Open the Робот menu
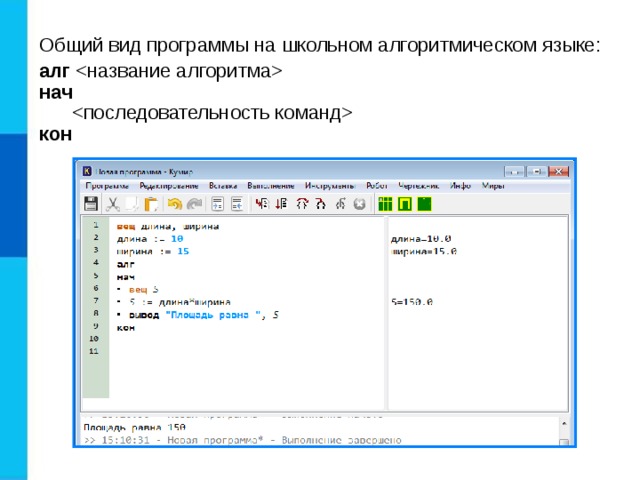 pos(376,186)
